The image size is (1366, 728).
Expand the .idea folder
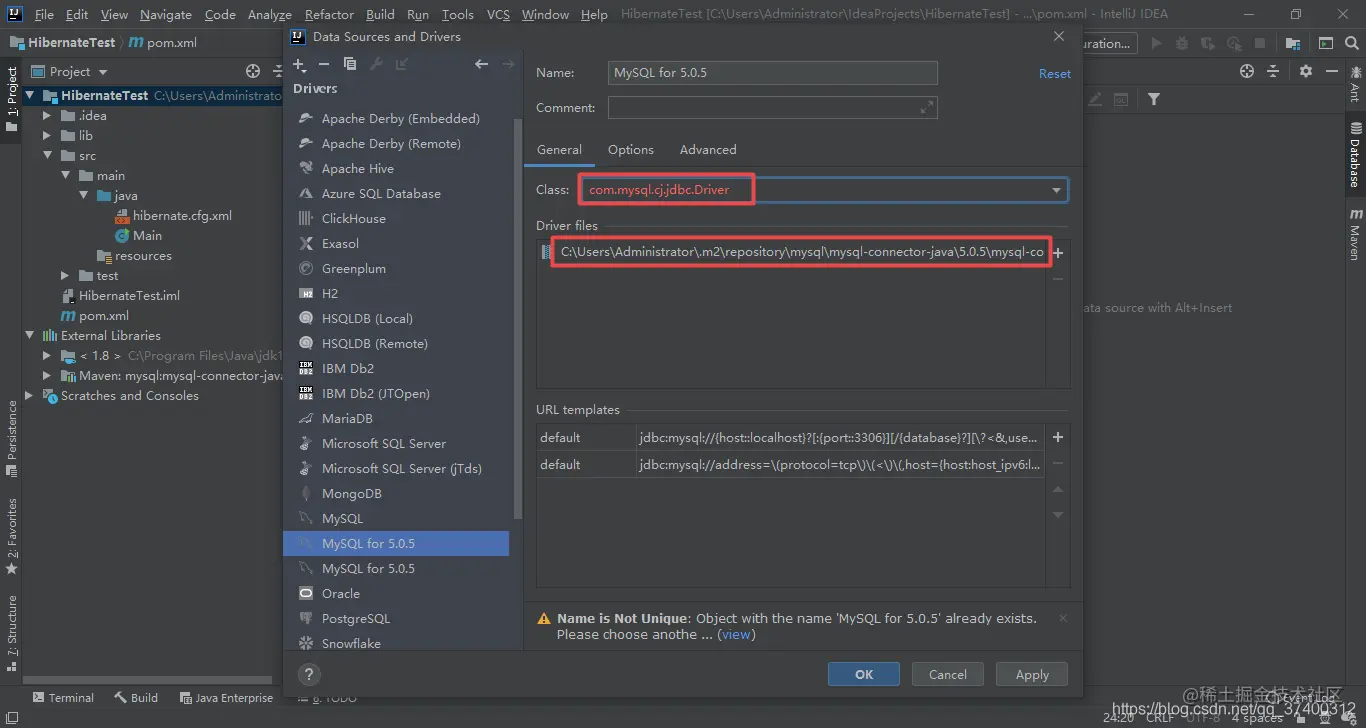pyautogui.click(x=47, y=115)
